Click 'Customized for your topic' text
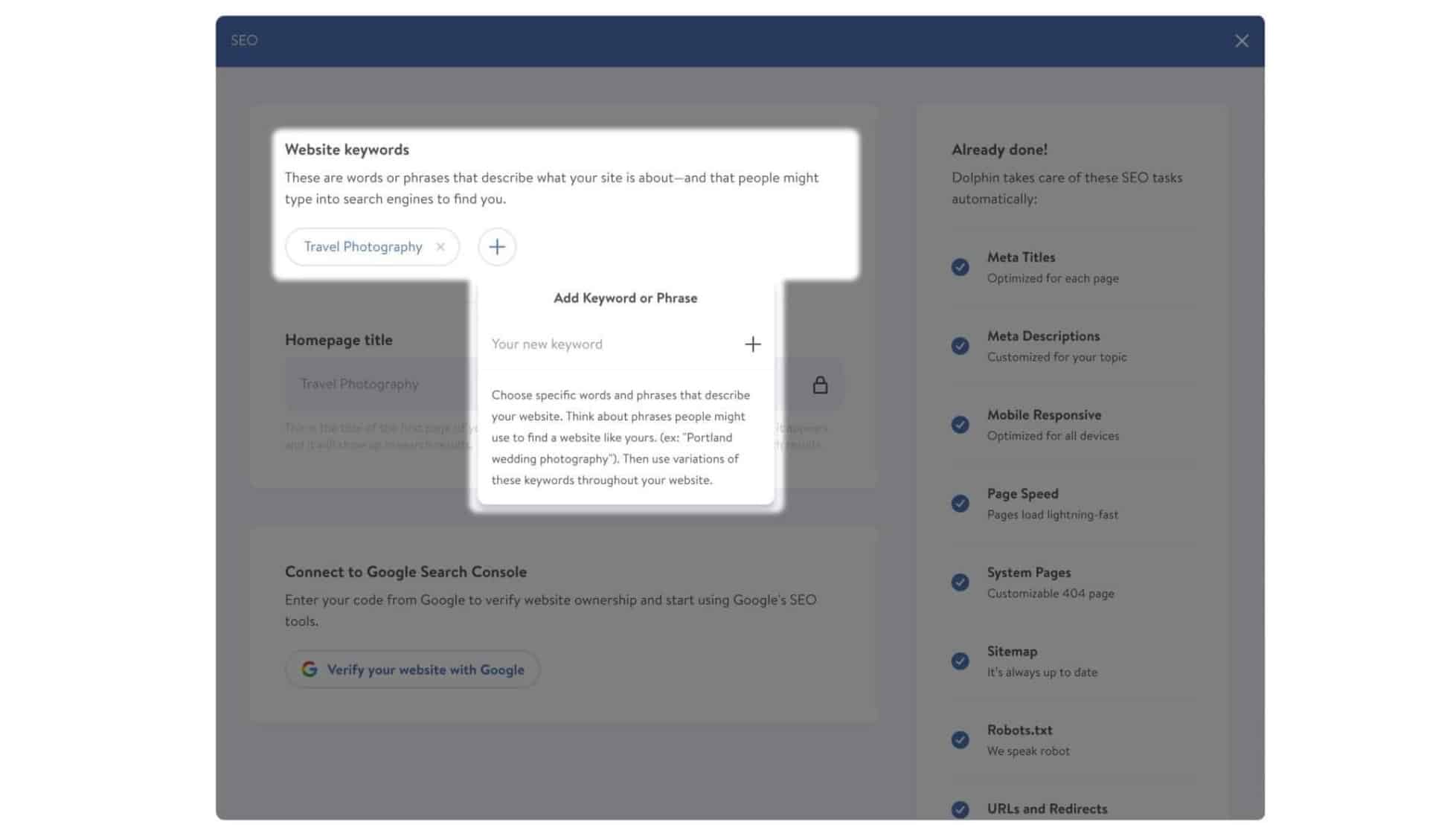The width and height of the screenshot is (1456, 825). pyautogui.click(x=1056, y=357)
